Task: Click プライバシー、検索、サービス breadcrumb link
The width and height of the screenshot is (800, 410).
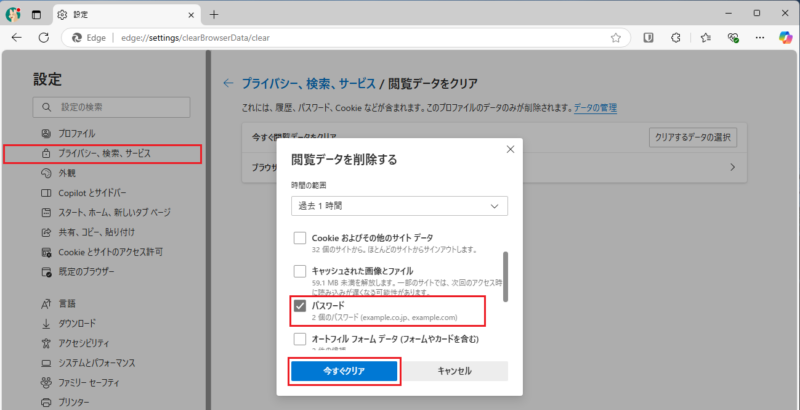Action: [308, 83]
